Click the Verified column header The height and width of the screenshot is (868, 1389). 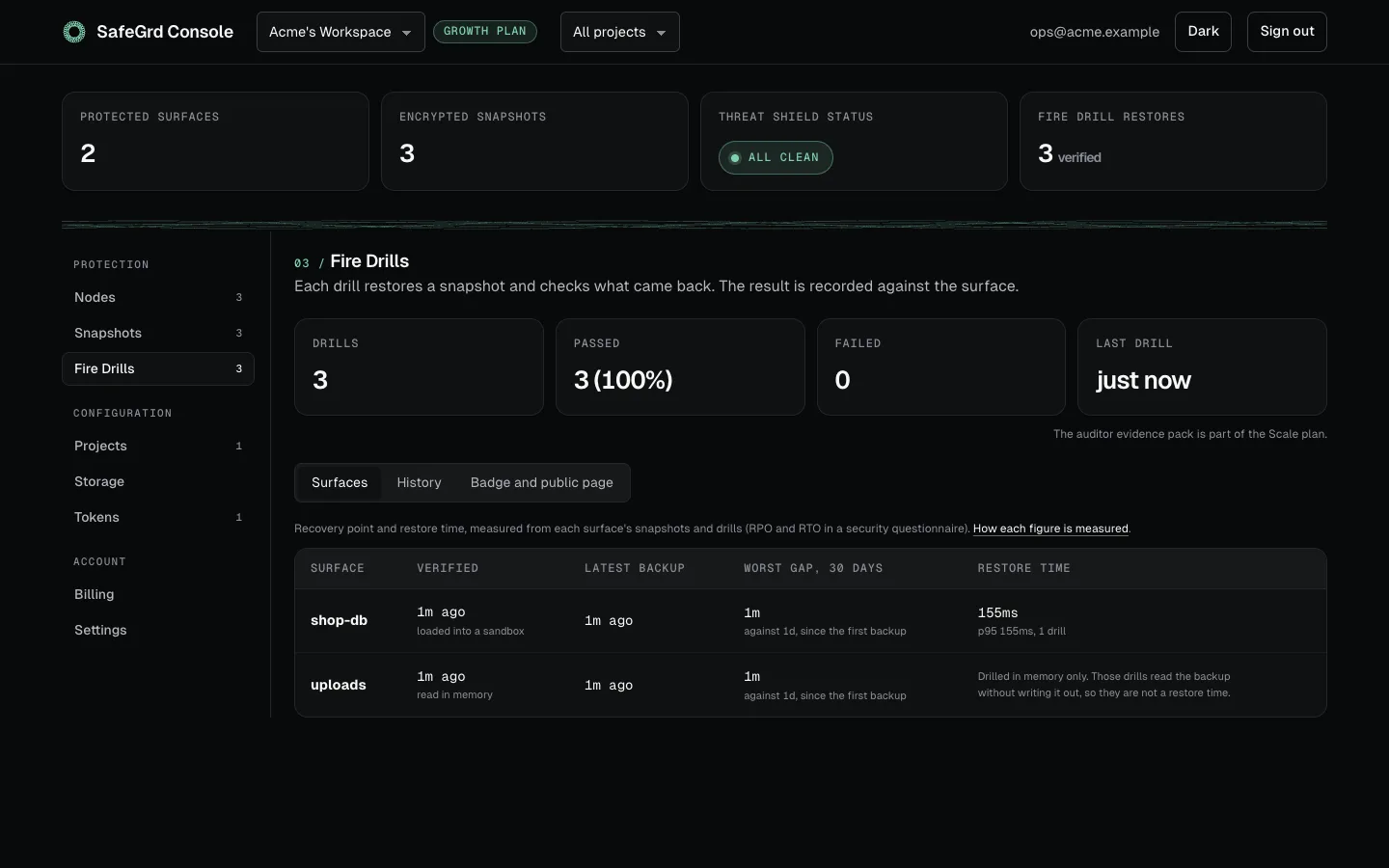coord(448,568)
